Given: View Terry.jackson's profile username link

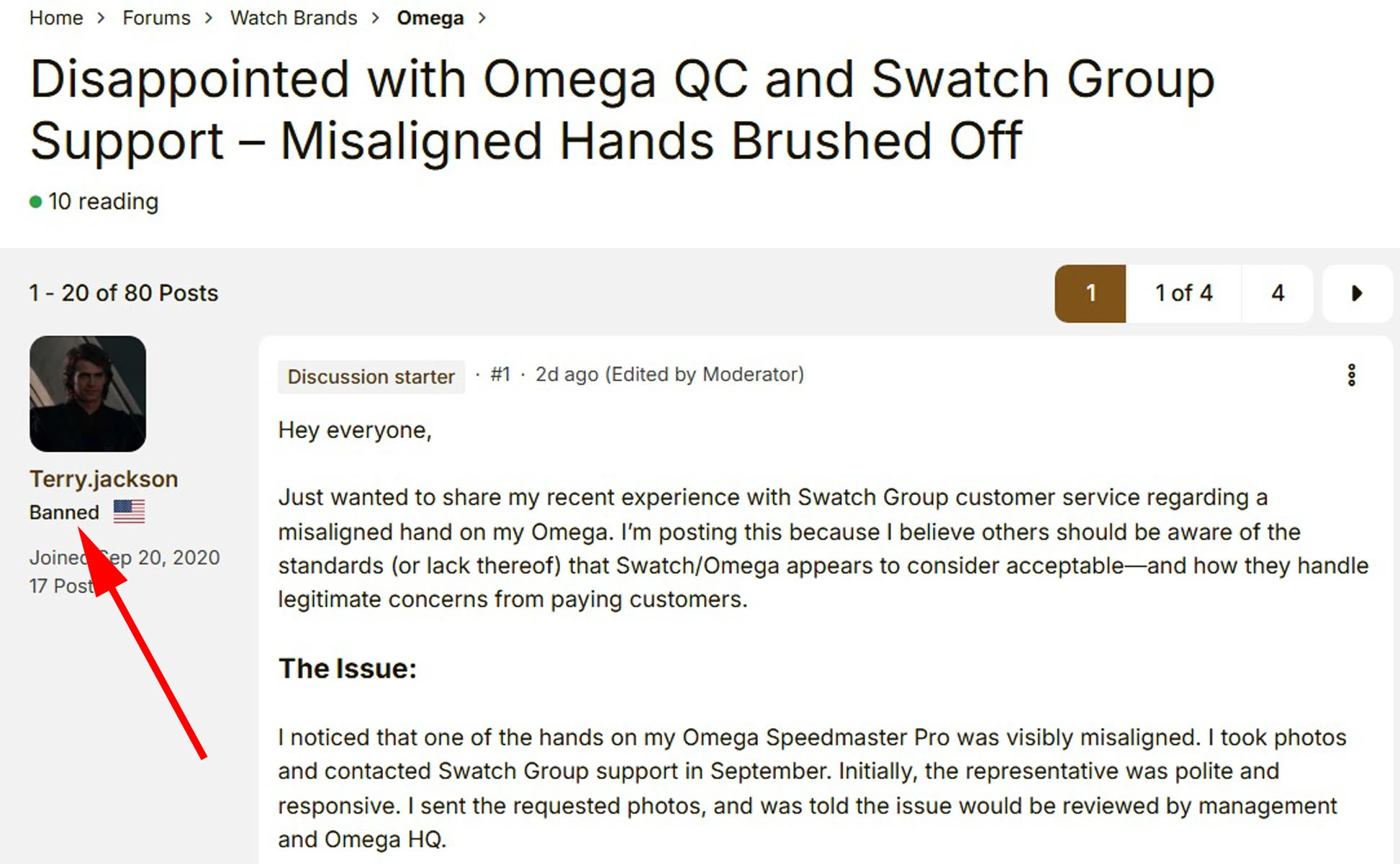Looking at the screenshot, I should tap(104, 479).
